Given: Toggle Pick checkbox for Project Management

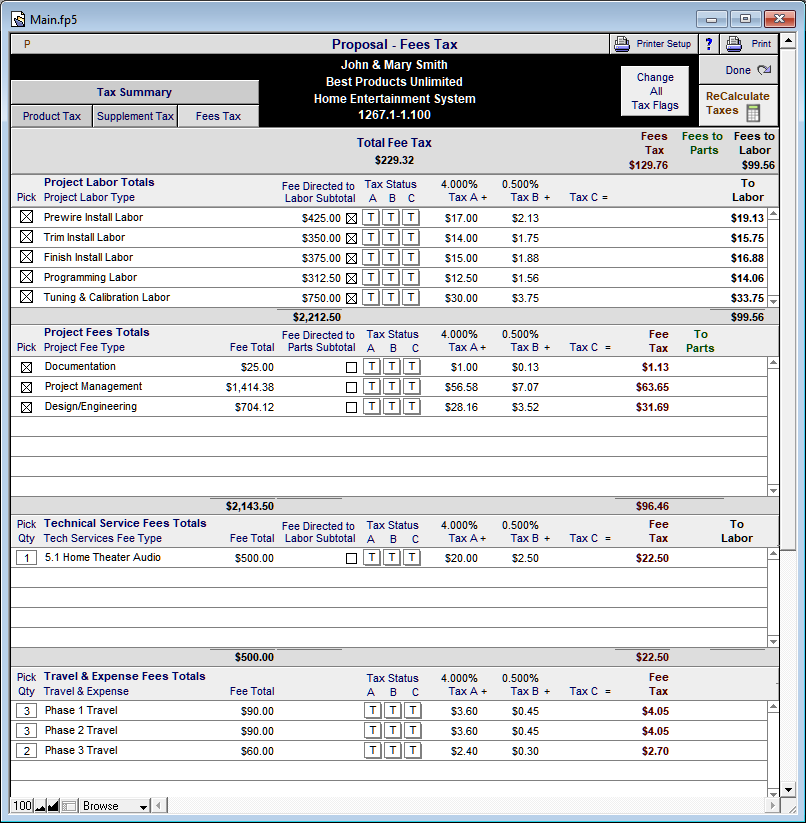Looking at the screenshot, I should (x=26, y=387).
